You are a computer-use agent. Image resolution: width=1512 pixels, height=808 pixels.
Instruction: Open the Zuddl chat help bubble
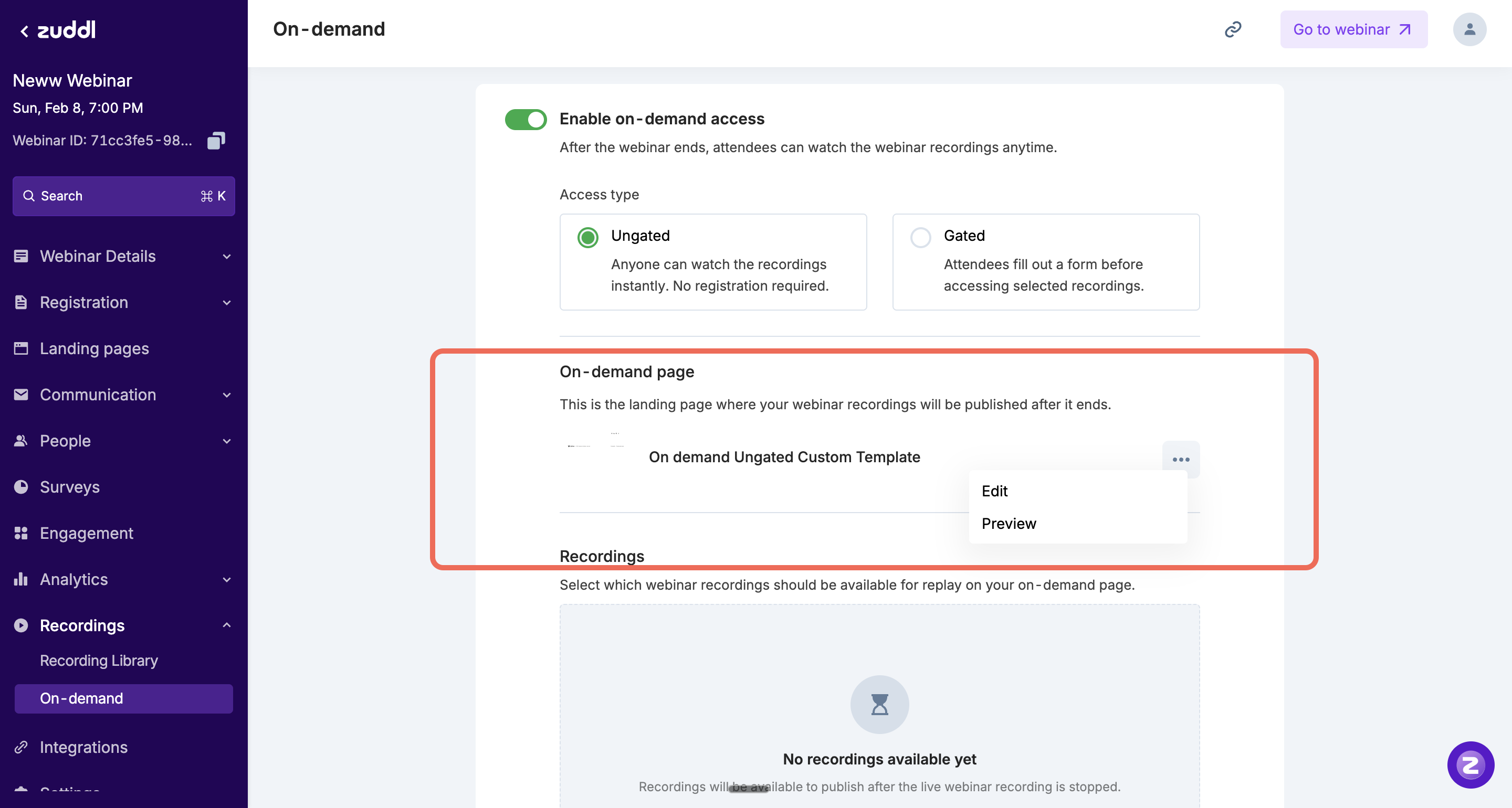pos(1470,764)
